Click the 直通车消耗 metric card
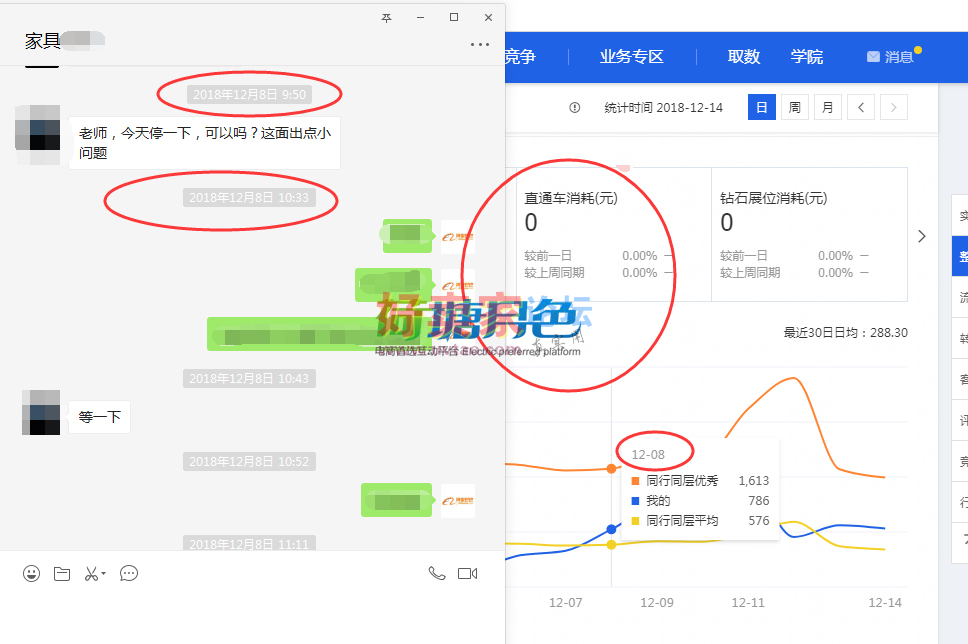 coord(612,234)
